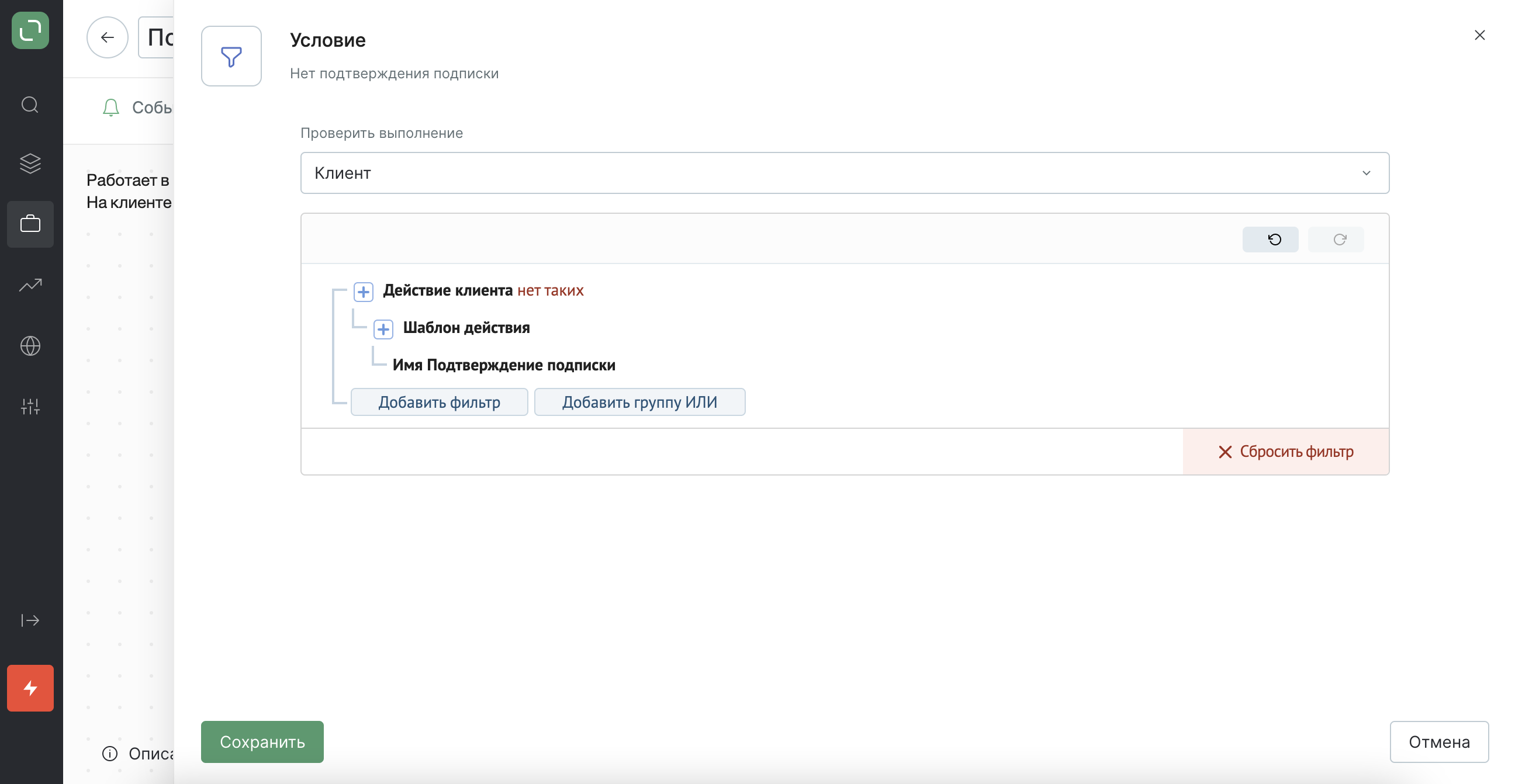Viewport: 1515px width, 784px height.
Task: Expand the Действие клиента plus node
Action: [364, 292]
